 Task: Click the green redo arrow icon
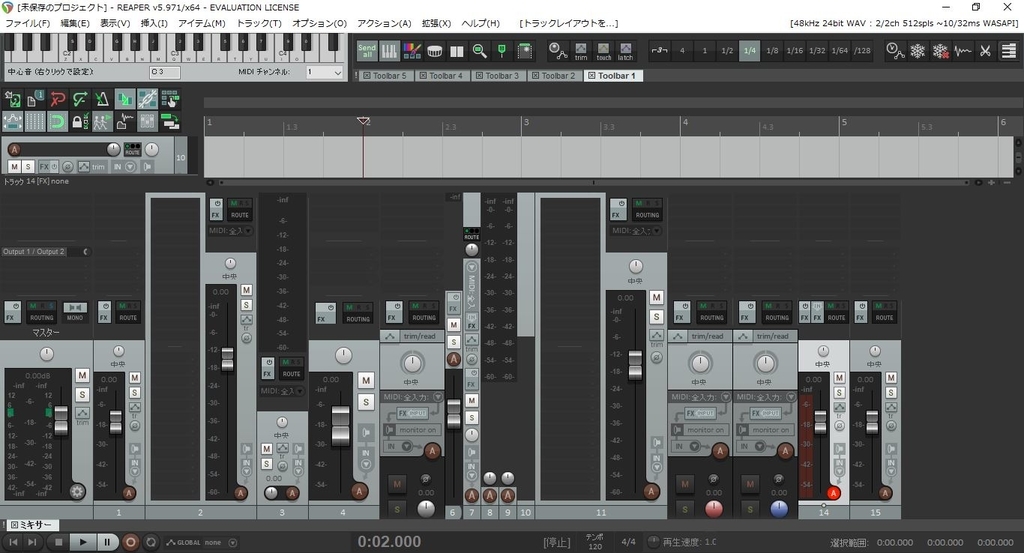coord(80,99)
